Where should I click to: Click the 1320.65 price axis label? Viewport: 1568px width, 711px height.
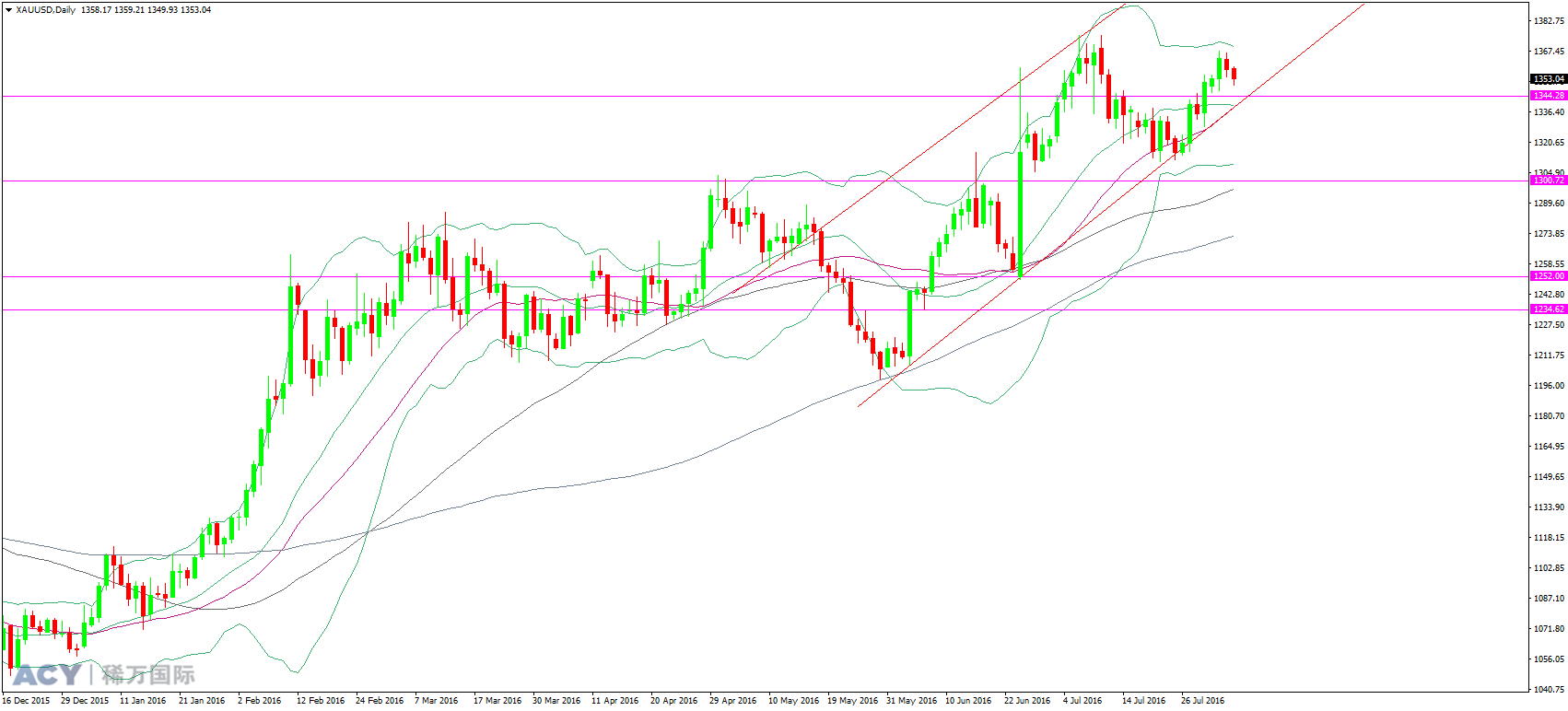[x=1549, y=142]
